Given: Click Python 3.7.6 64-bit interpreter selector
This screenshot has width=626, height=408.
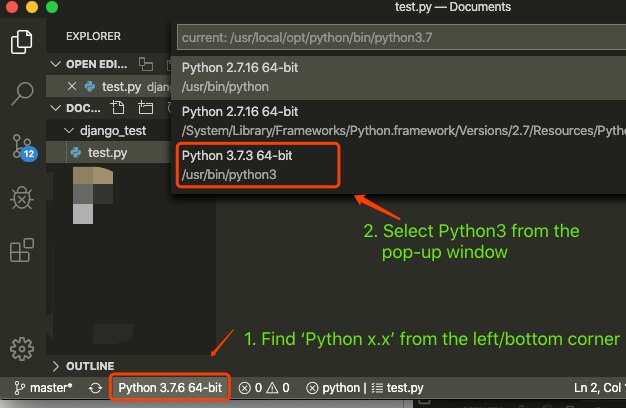Looking at the screenshot, I should coord(170,387).
